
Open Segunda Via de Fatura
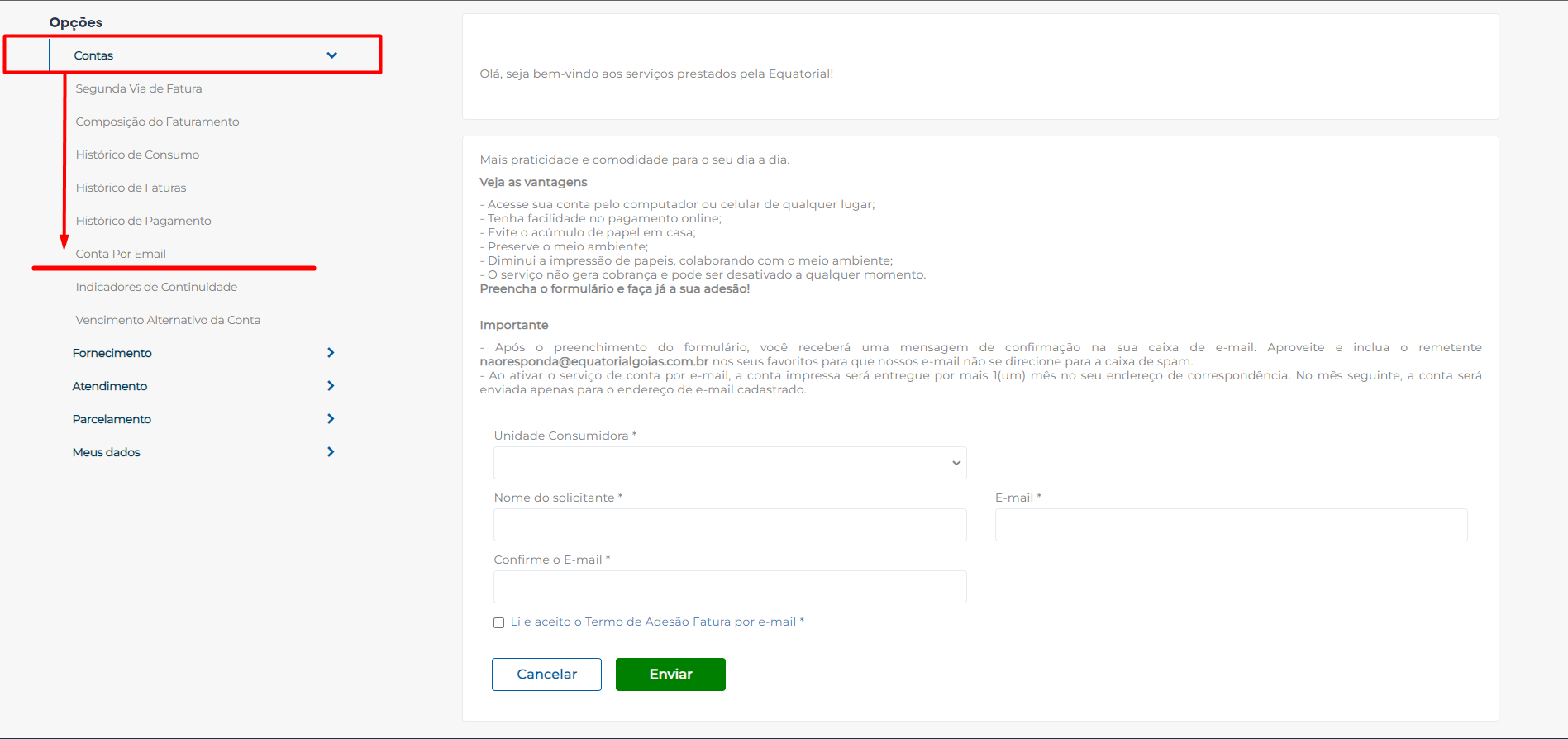pos(139,88)
